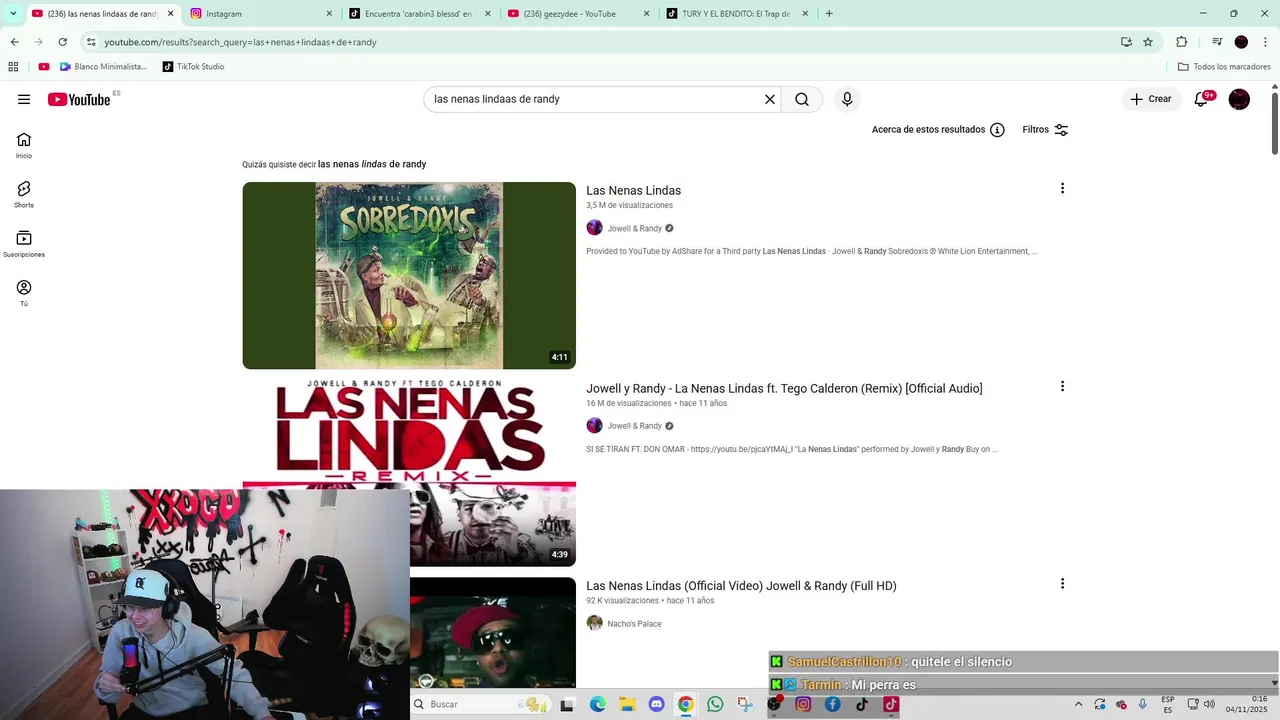This screenshot has height=720, width=1280.
Task: Bookmark this page with the star icon
Action: click(1148, 42)
